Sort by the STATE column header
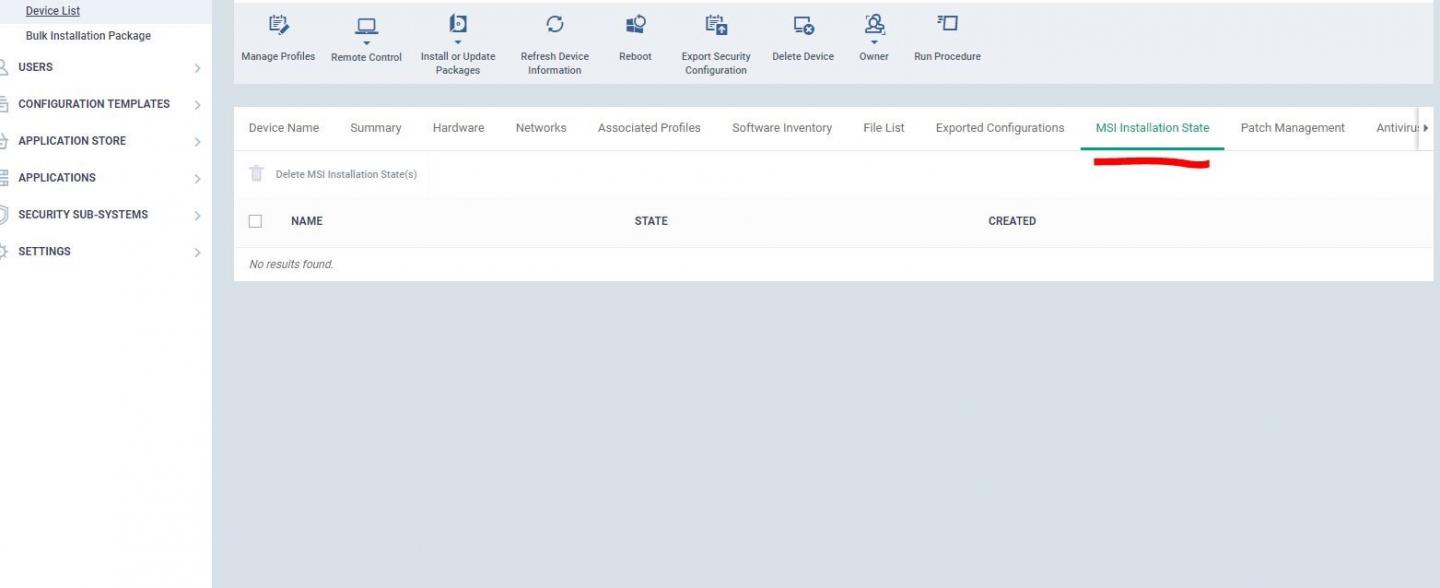Viewport: 1440px width, 588px height. click(x=651, y=221)
